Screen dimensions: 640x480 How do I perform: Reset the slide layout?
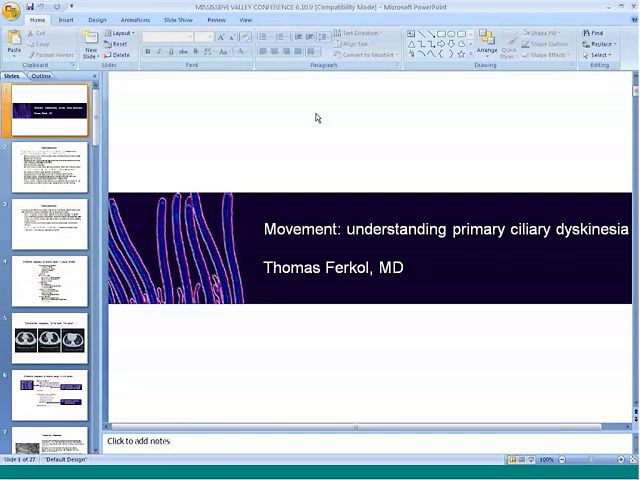pyautogui.click(x=116, y=44)
